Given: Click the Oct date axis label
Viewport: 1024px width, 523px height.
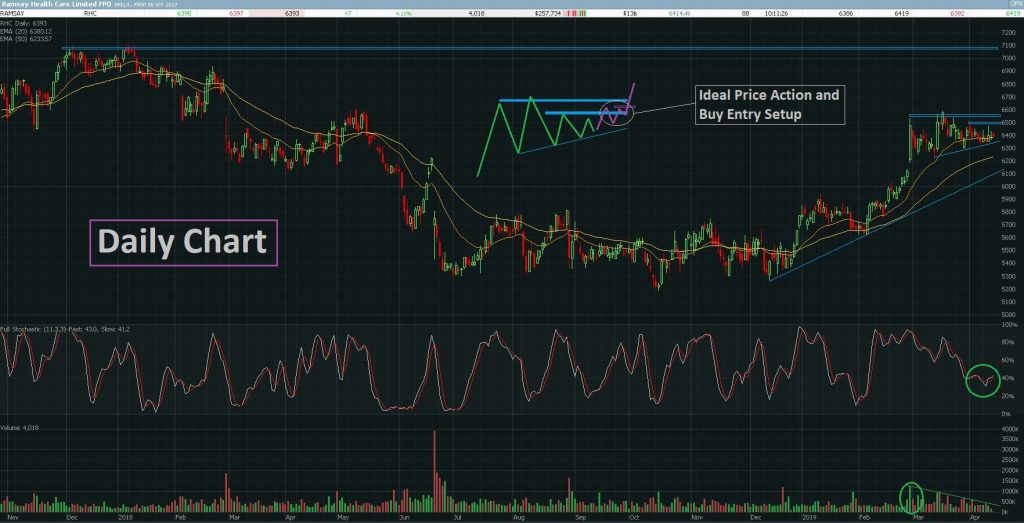Looking at the screenshot, I should (634, 516).
